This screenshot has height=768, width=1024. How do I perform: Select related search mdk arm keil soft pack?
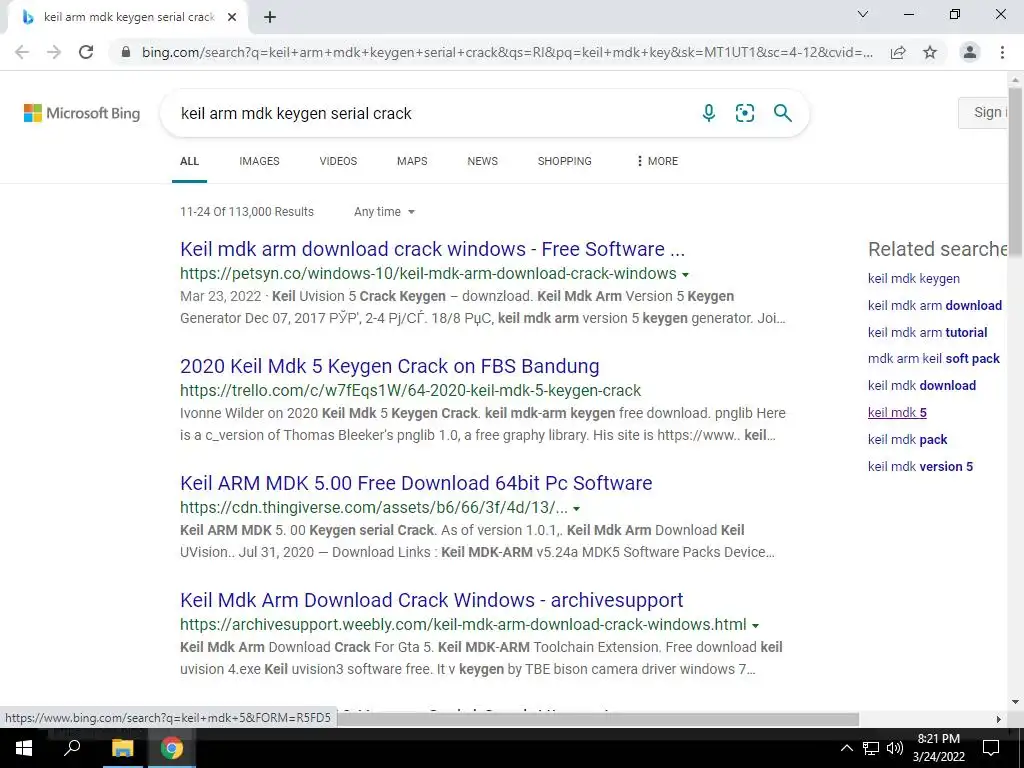[934, 359]
